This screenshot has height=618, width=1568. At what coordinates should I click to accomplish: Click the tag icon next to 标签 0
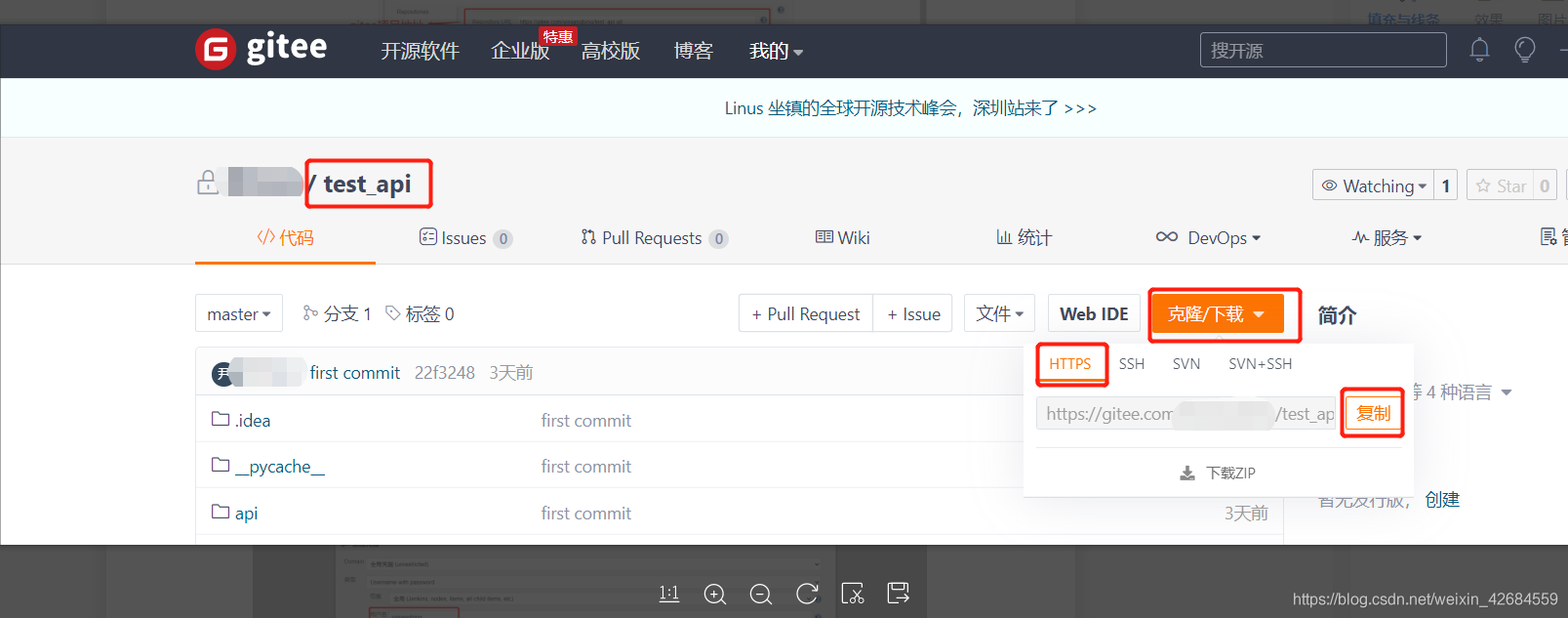[x=393, y=312]
